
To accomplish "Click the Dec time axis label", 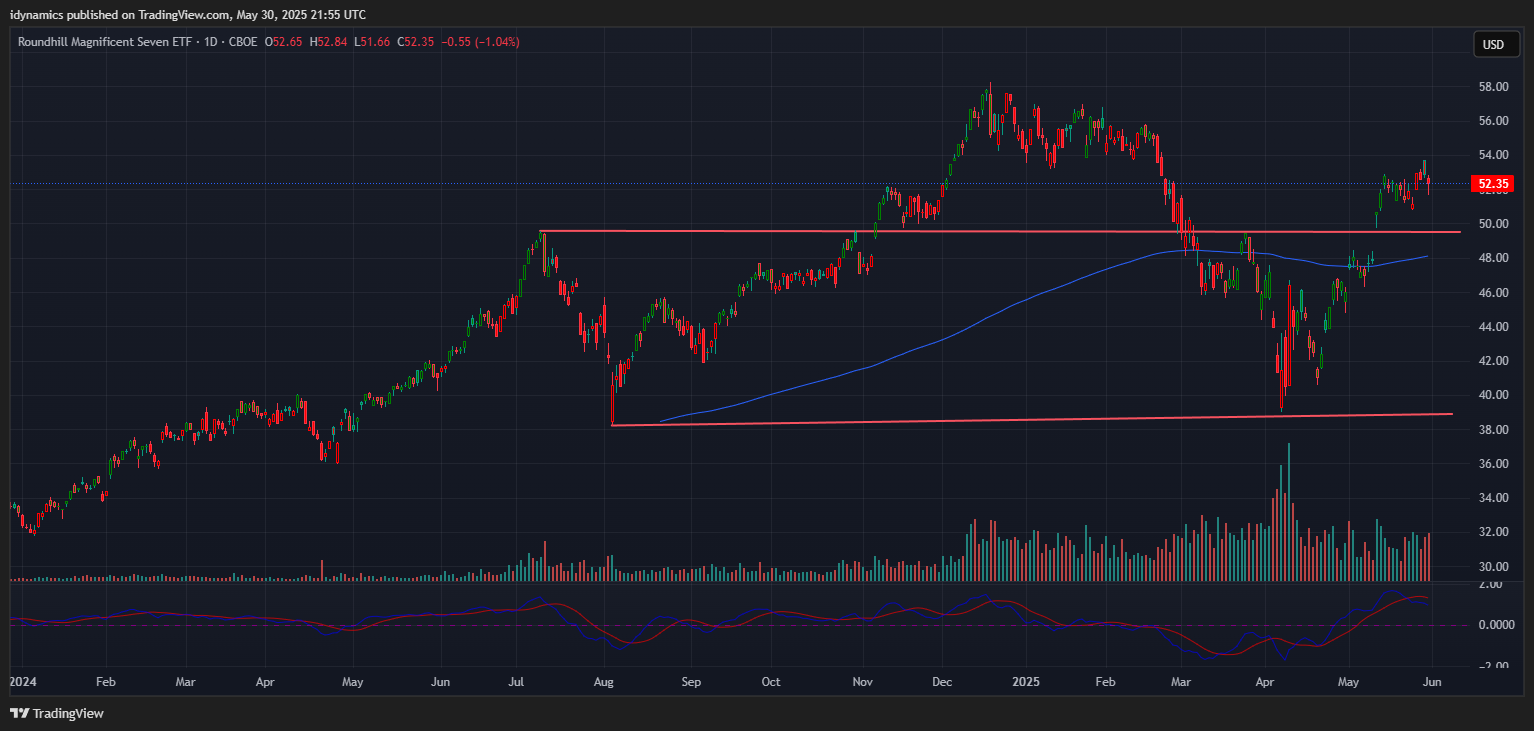I will click(x=941, y=683).
